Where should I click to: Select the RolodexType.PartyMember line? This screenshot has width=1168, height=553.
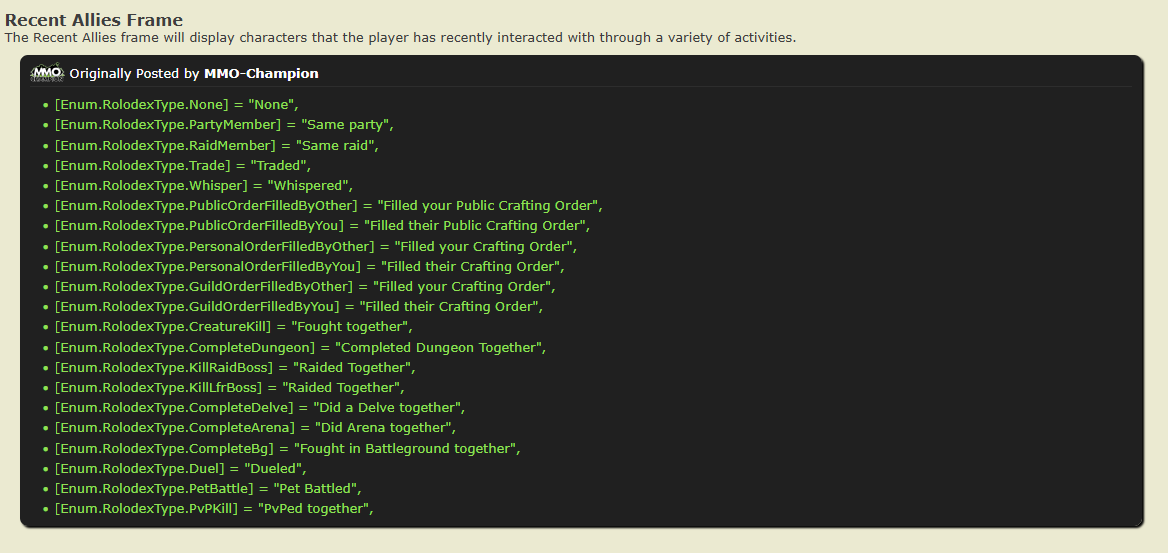[x=224, y=125]
